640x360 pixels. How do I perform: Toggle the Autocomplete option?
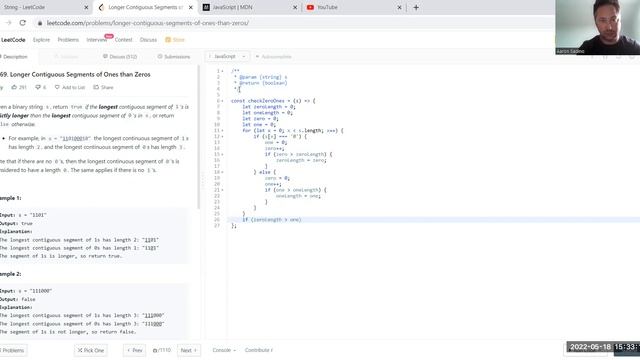click(x=273, y=56)
